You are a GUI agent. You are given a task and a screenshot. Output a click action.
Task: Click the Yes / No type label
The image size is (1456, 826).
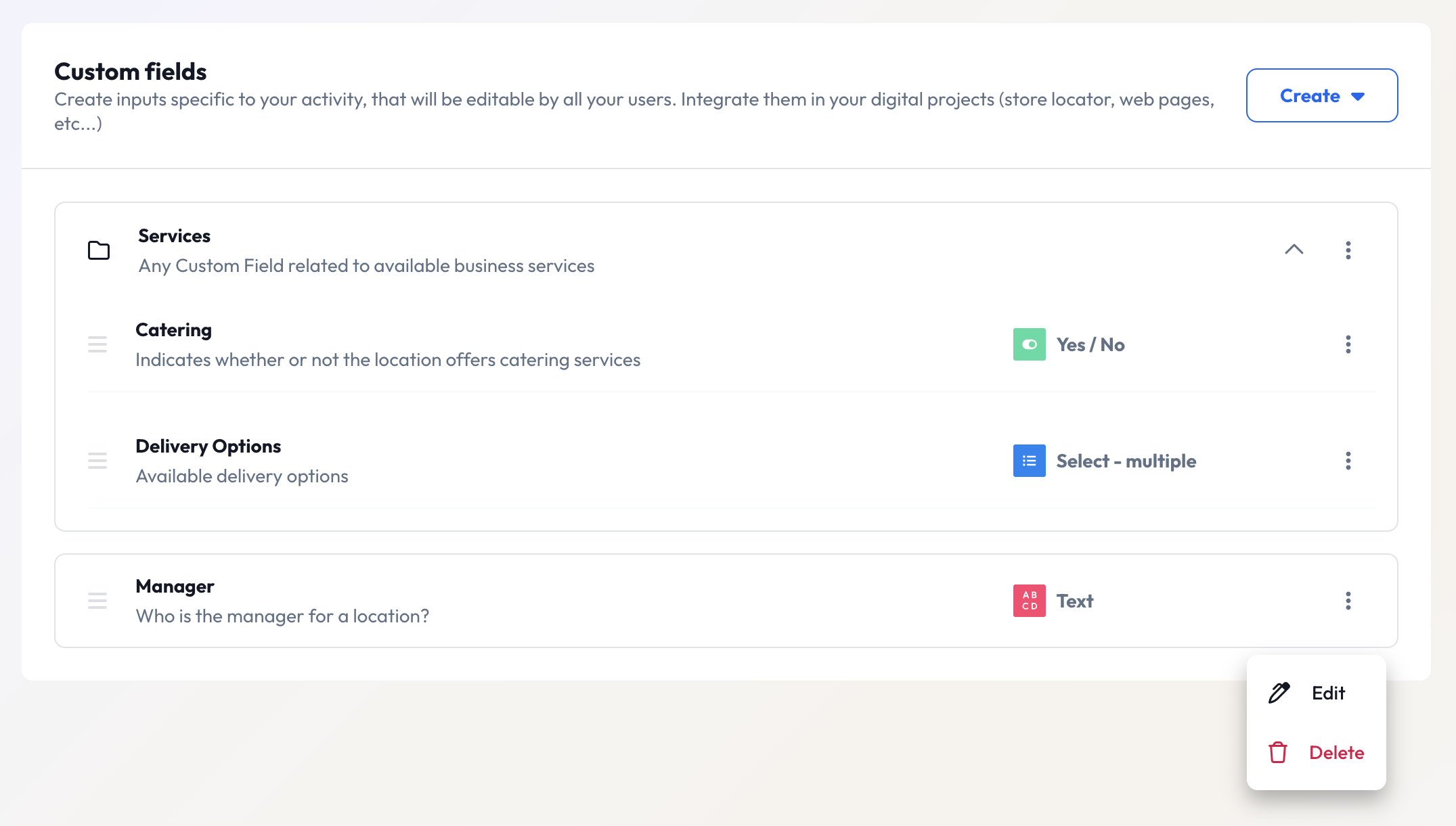(1090, 344)
